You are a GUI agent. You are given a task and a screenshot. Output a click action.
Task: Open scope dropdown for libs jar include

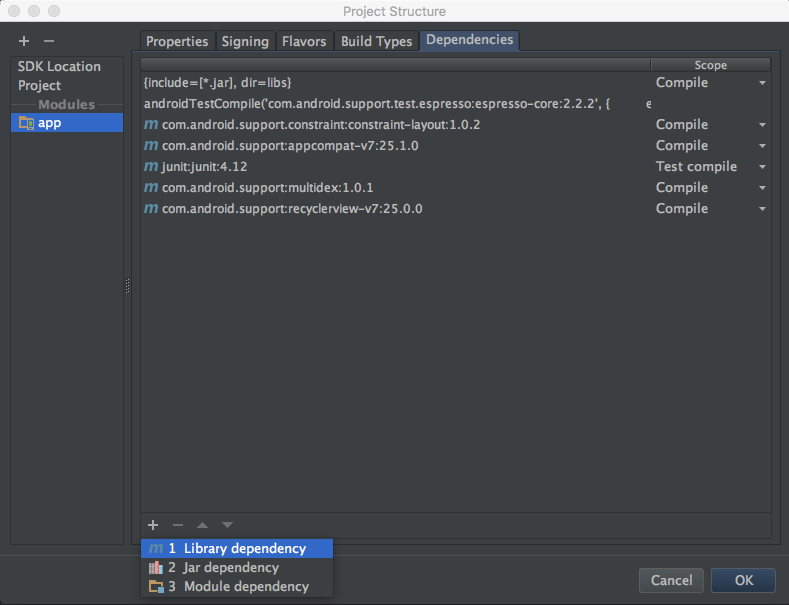point(762,83)
